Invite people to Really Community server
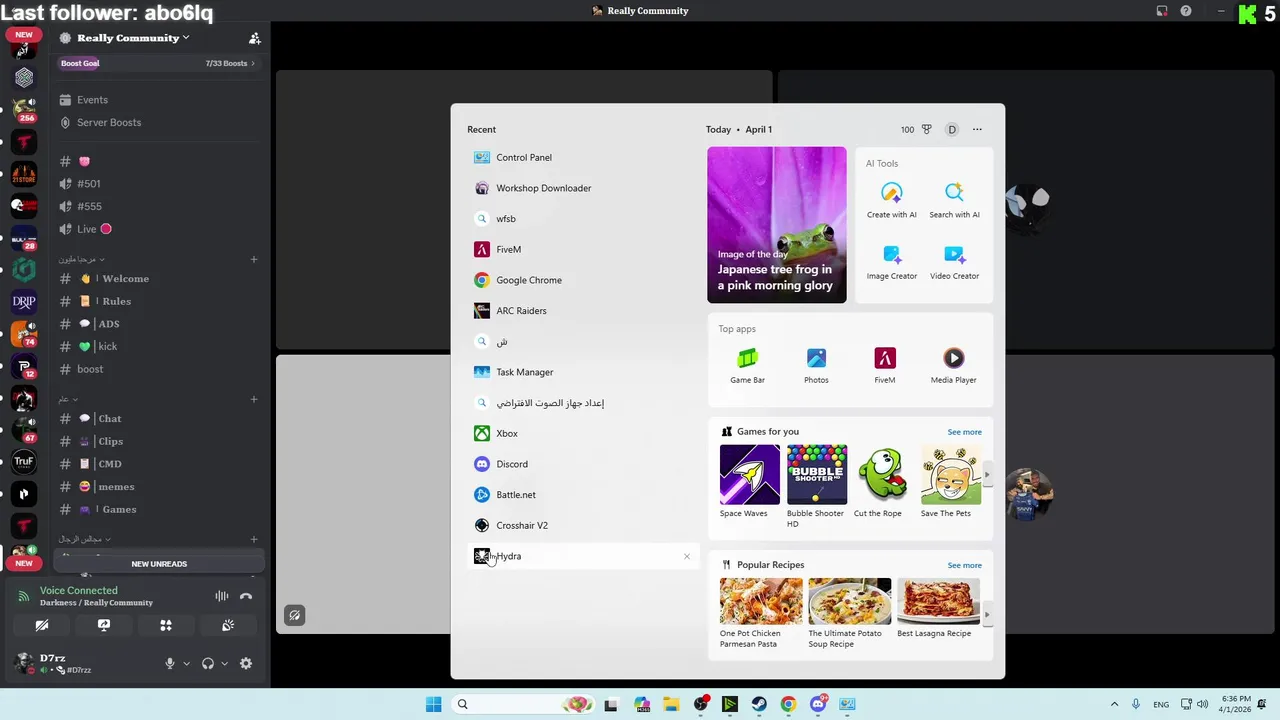 [254, 38]
